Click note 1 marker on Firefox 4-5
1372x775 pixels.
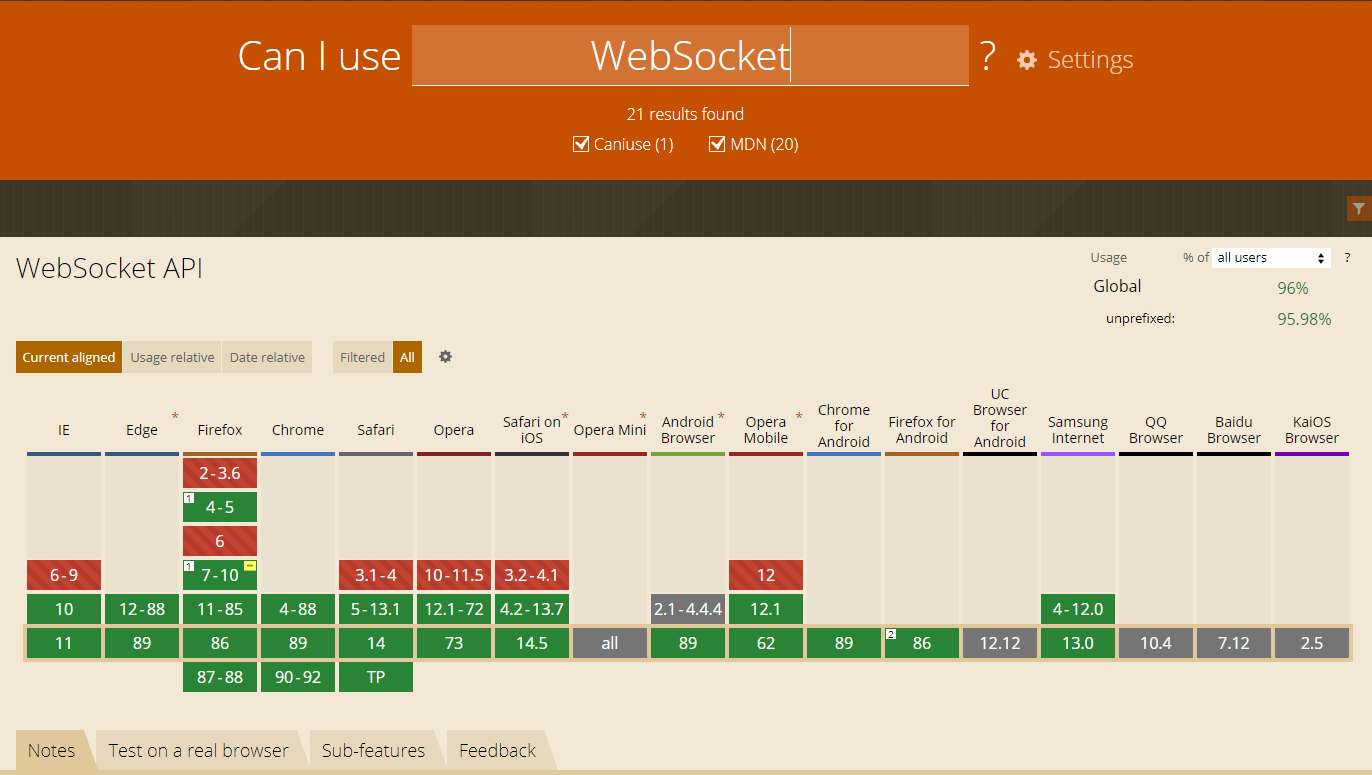(x=188, y=498)
